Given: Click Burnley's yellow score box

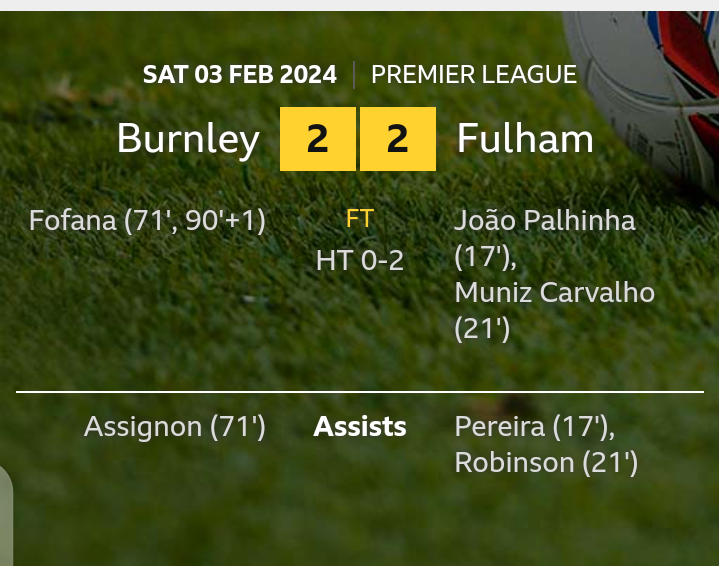Looking at the screenshot, I should coord(318,139).
